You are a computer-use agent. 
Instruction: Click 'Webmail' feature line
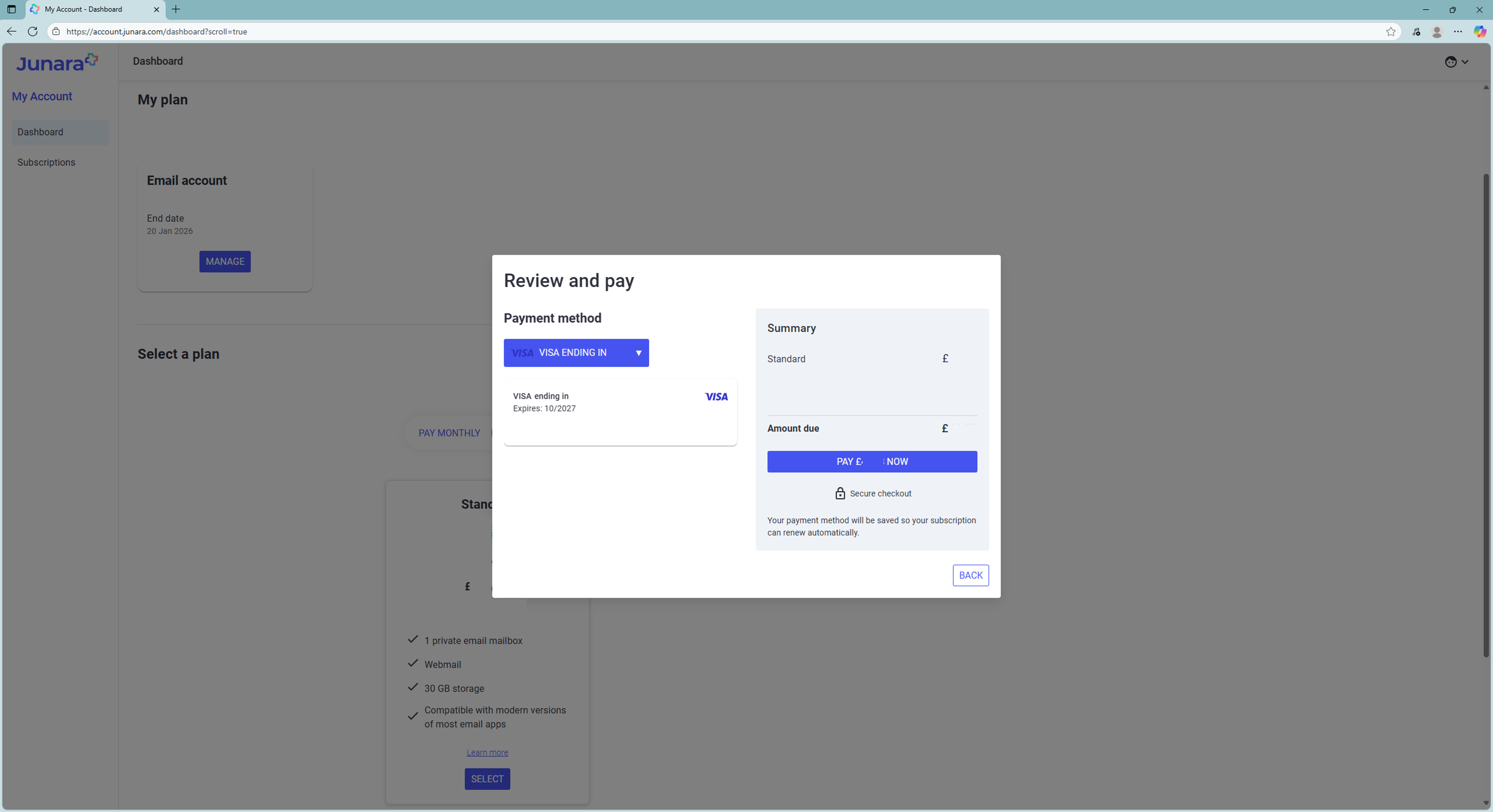tap(443, 665)
